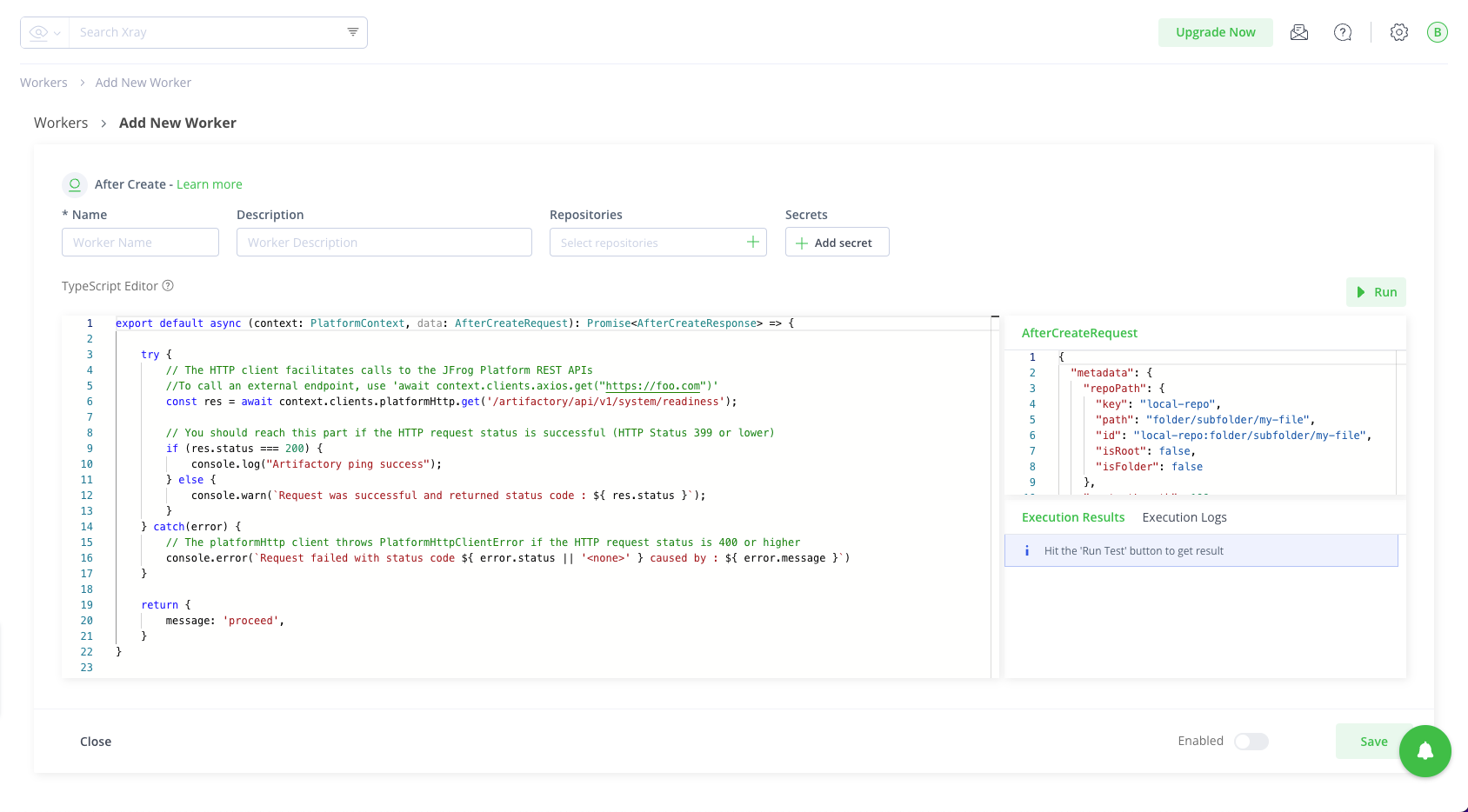Click Add secret button

click(x=837, y=243)
